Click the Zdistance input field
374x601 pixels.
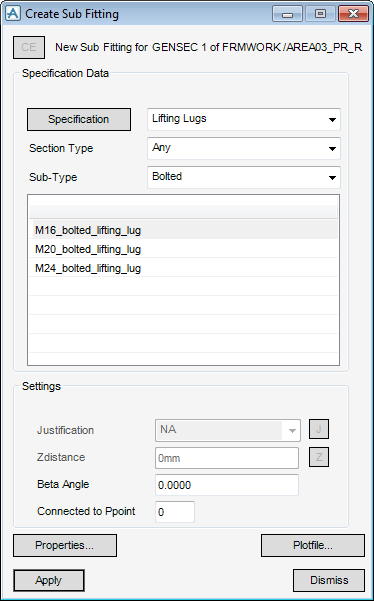tap(227, 458)
